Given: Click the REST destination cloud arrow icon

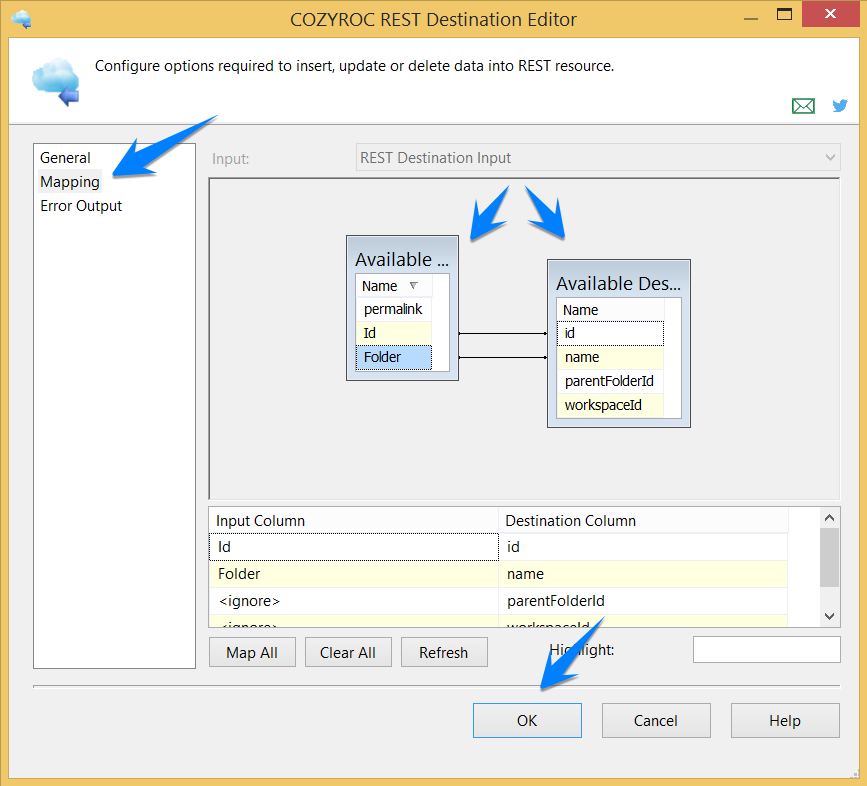Looking at the screenshot, I should pos(56,82).
